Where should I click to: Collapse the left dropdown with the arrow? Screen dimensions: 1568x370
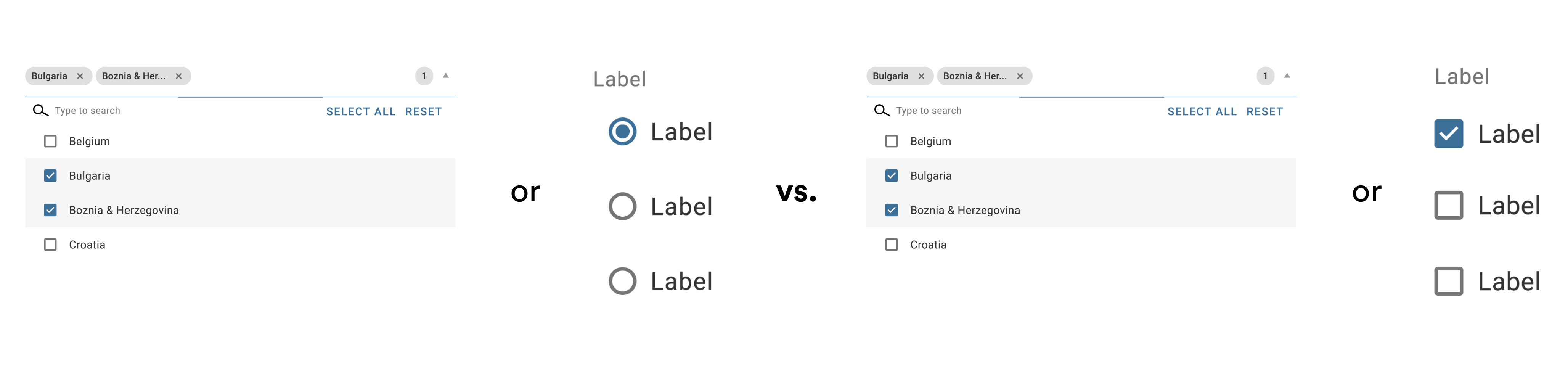click(445, 76)
